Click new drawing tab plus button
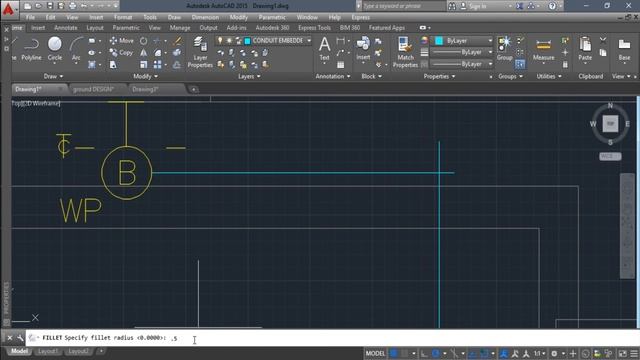This screenshot has width=640, height=360. point(194,89)
